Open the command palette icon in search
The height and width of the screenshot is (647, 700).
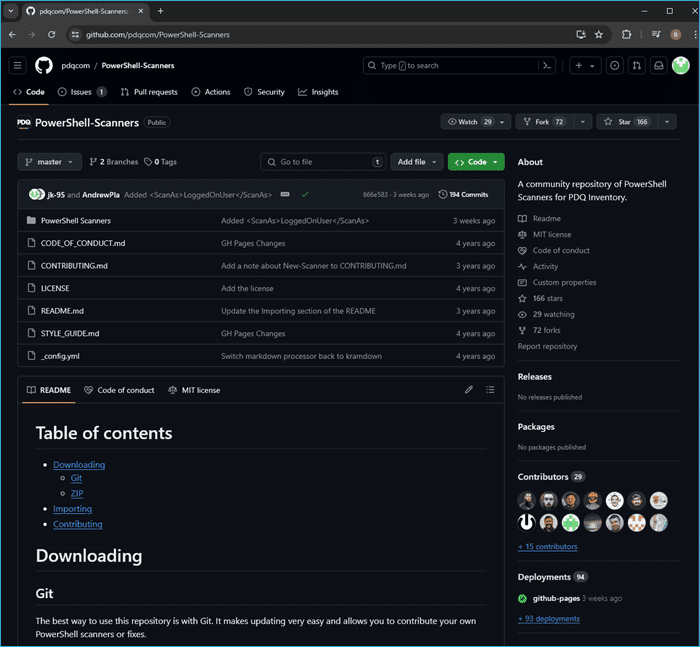coord(547,66)
